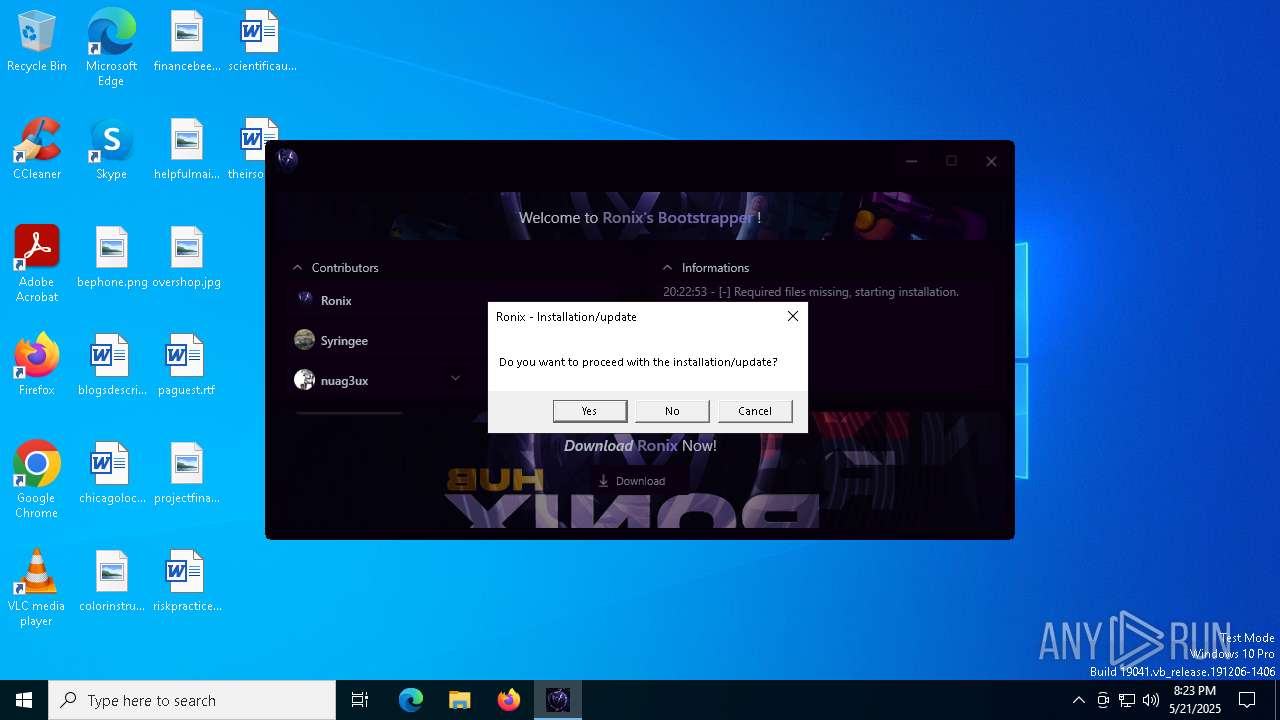Select the colorinstru image file icon

[x=111, y=582]
